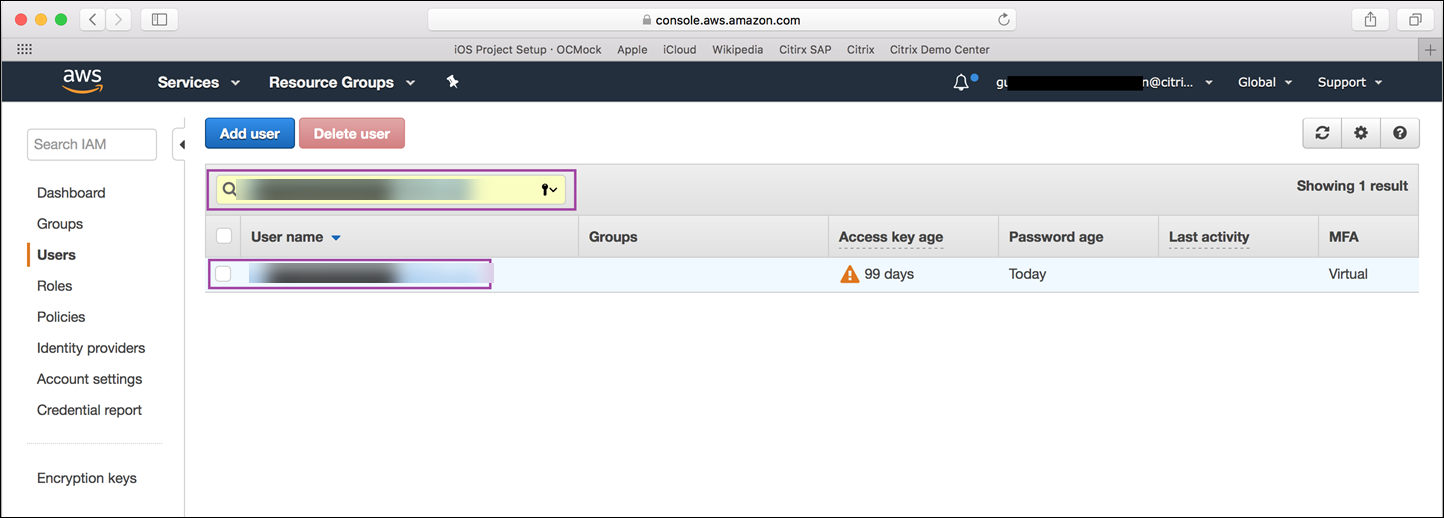Expand the Services dropdown
The width and height of the screenshot is (1444, 518).
pos(199,82)
